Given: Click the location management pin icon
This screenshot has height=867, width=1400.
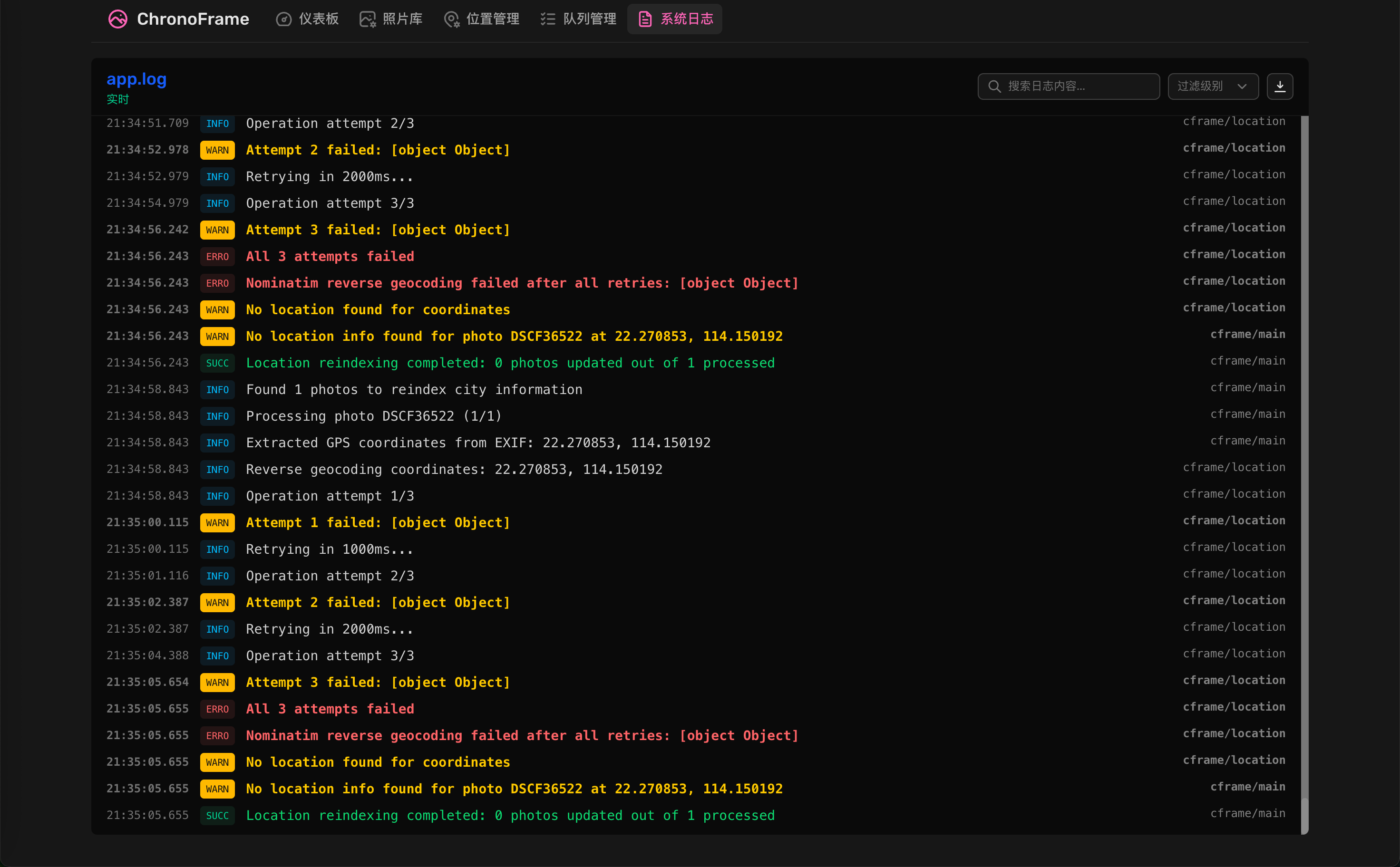Looking at the screenshot, I should (451, 19).
